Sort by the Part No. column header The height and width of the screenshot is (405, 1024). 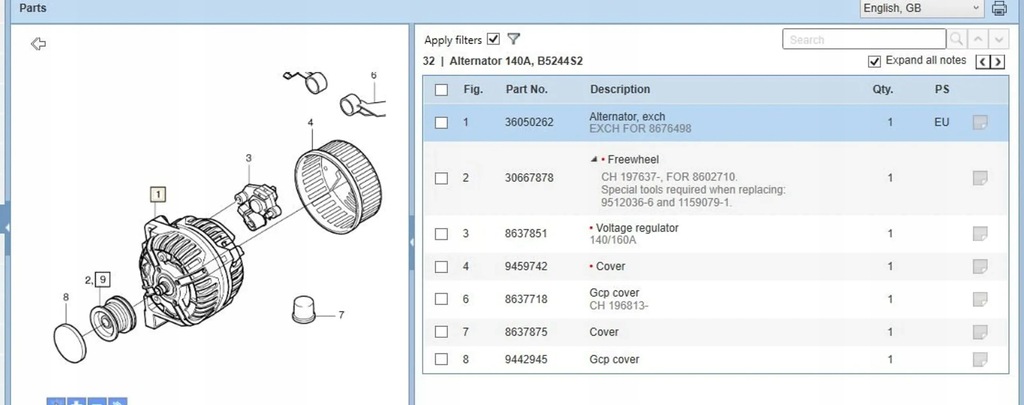click(526, 89)
